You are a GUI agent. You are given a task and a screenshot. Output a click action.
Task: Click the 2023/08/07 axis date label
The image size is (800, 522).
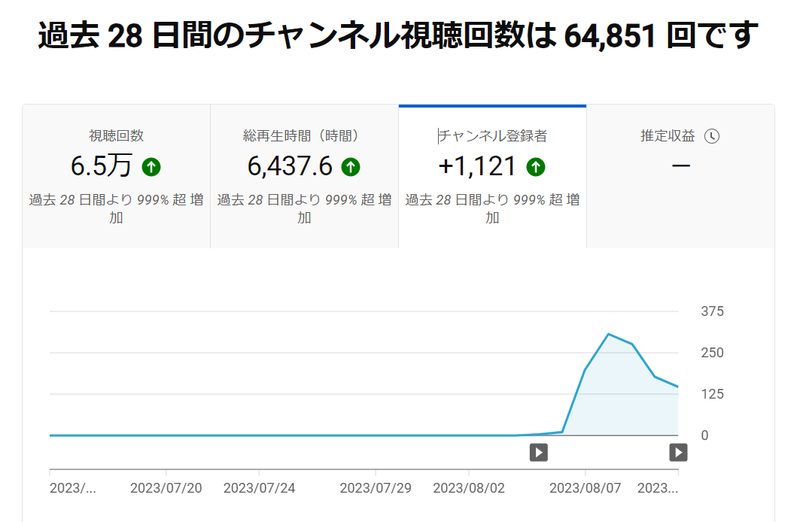tap(585, 488)
